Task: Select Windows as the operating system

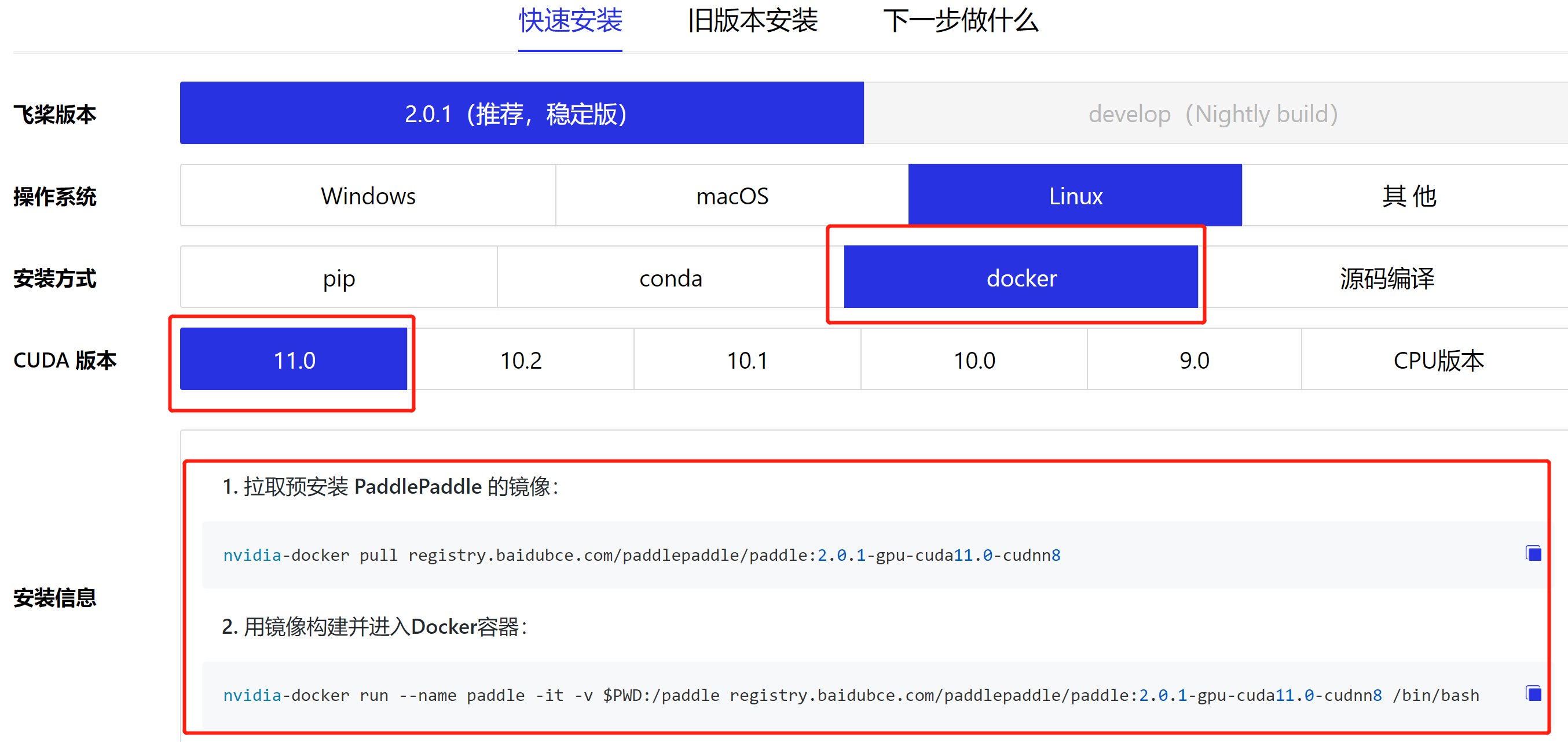Action: click(x=368, y=196)
